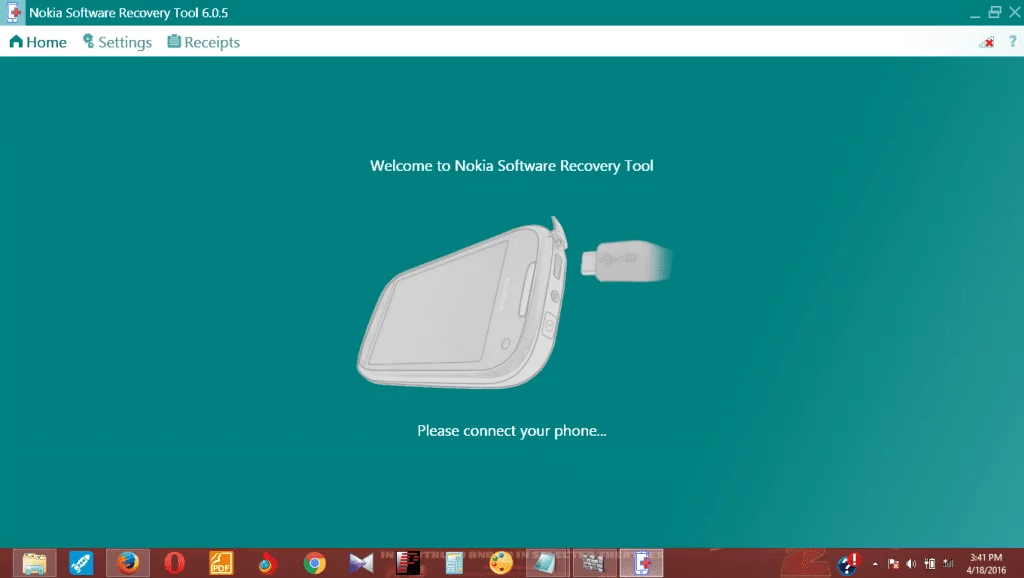Open the Visual Studio taskbar icon
The image size is (1024, 578).
[x=361, y=563]
